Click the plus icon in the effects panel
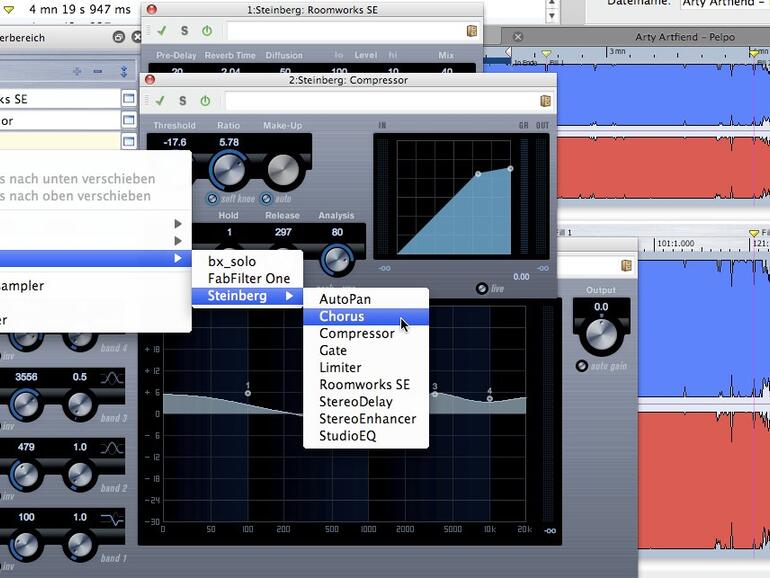The width and height of the screenshot is (770, 578). point(77,72)
